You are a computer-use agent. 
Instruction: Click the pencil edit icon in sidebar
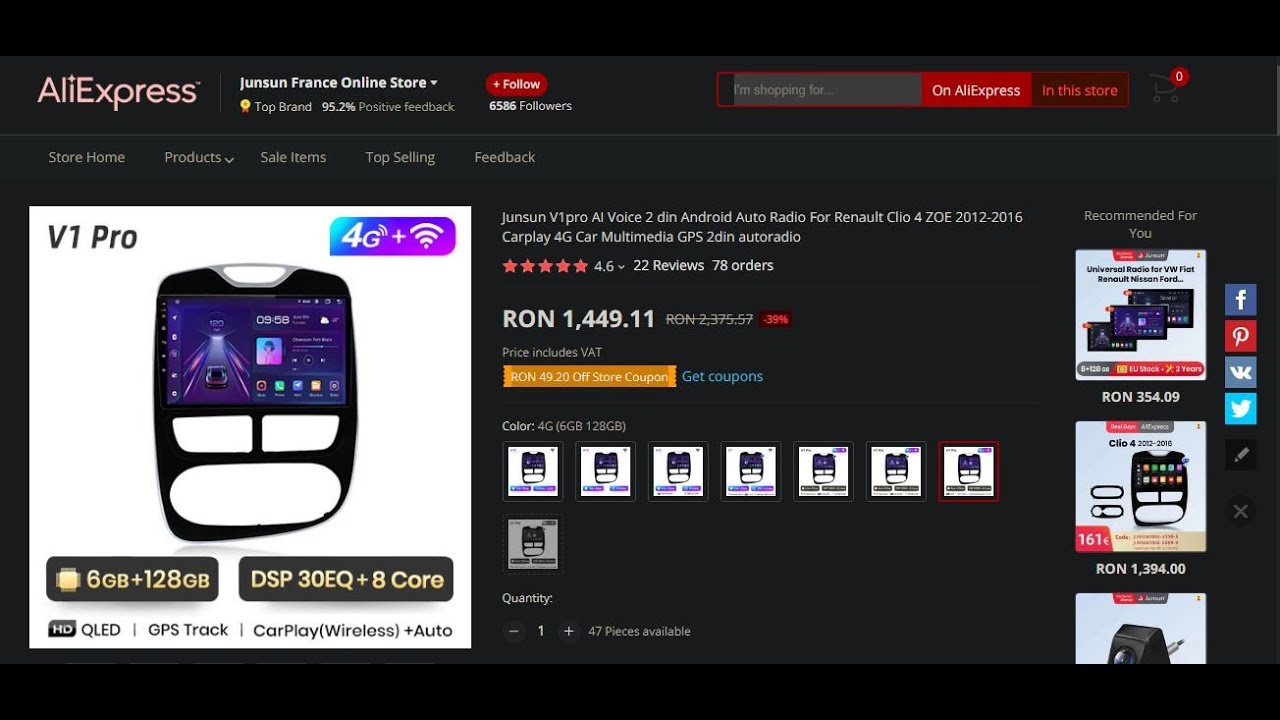click(x=1241, y=454)
